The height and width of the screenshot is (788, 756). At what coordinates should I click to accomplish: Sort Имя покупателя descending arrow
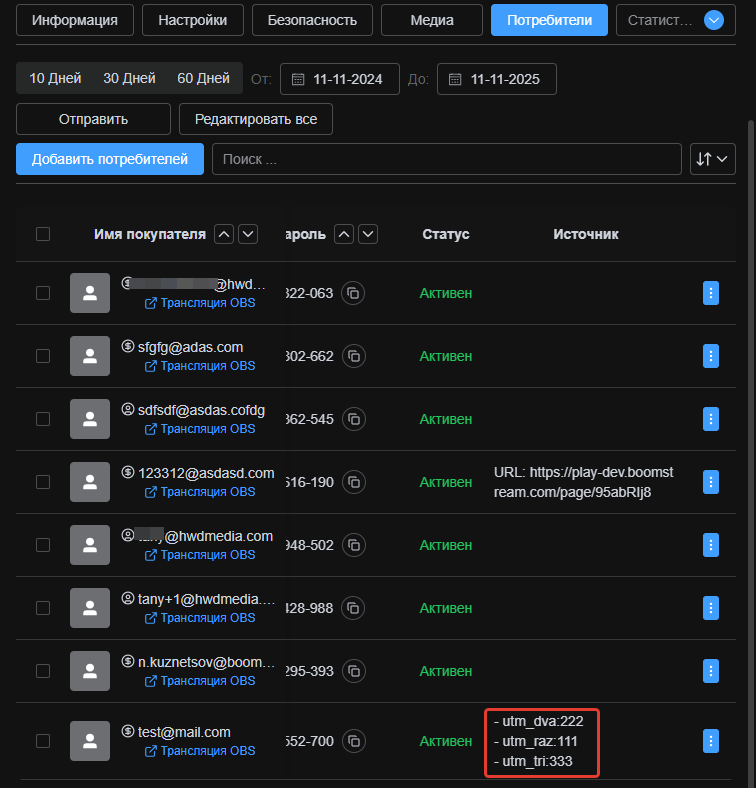coord(248,234)
